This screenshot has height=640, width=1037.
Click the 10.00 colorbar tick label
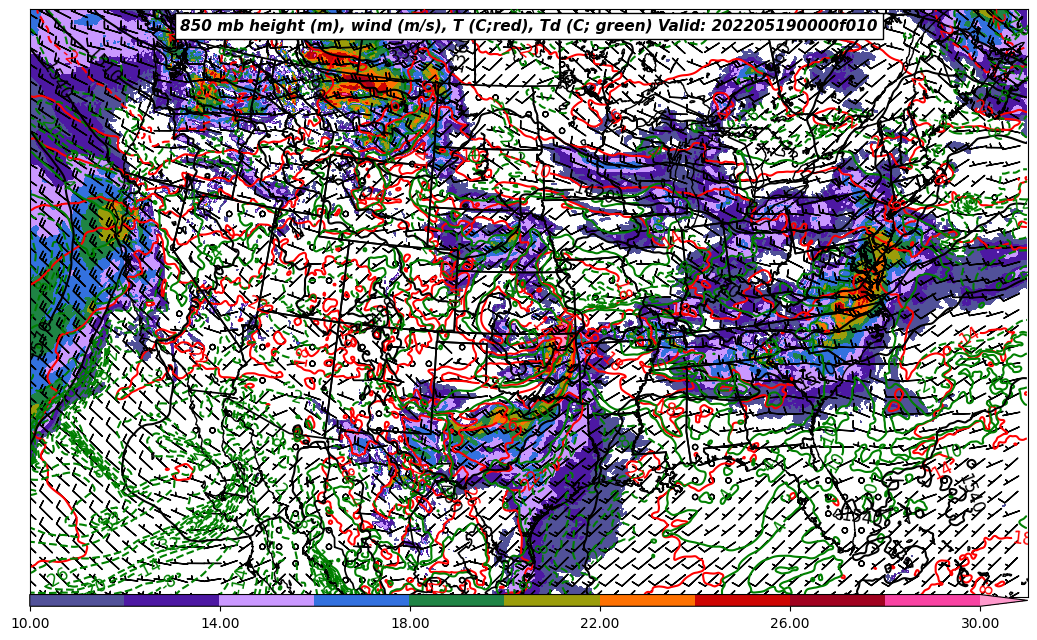30,623
